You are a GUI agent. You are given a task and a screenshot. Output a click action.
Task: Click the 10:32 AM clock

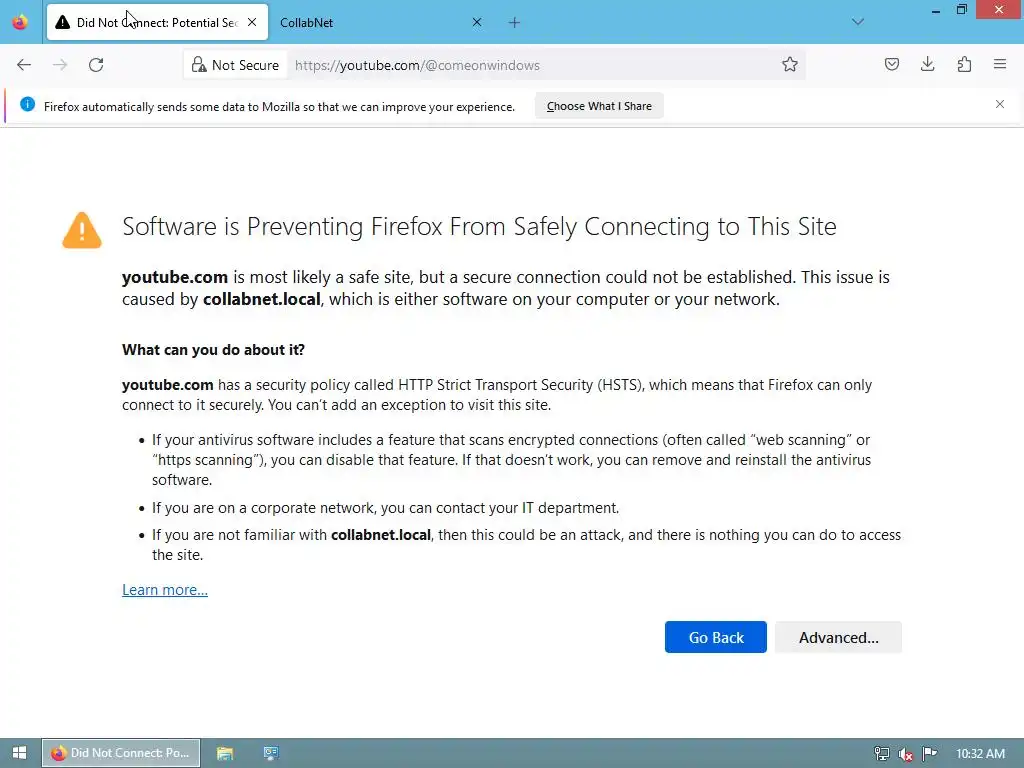(x=980, y=754)
